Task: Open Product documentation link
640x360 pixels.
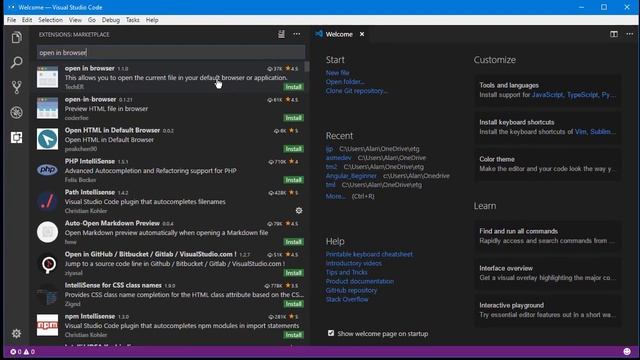Action: coord(360,281)
